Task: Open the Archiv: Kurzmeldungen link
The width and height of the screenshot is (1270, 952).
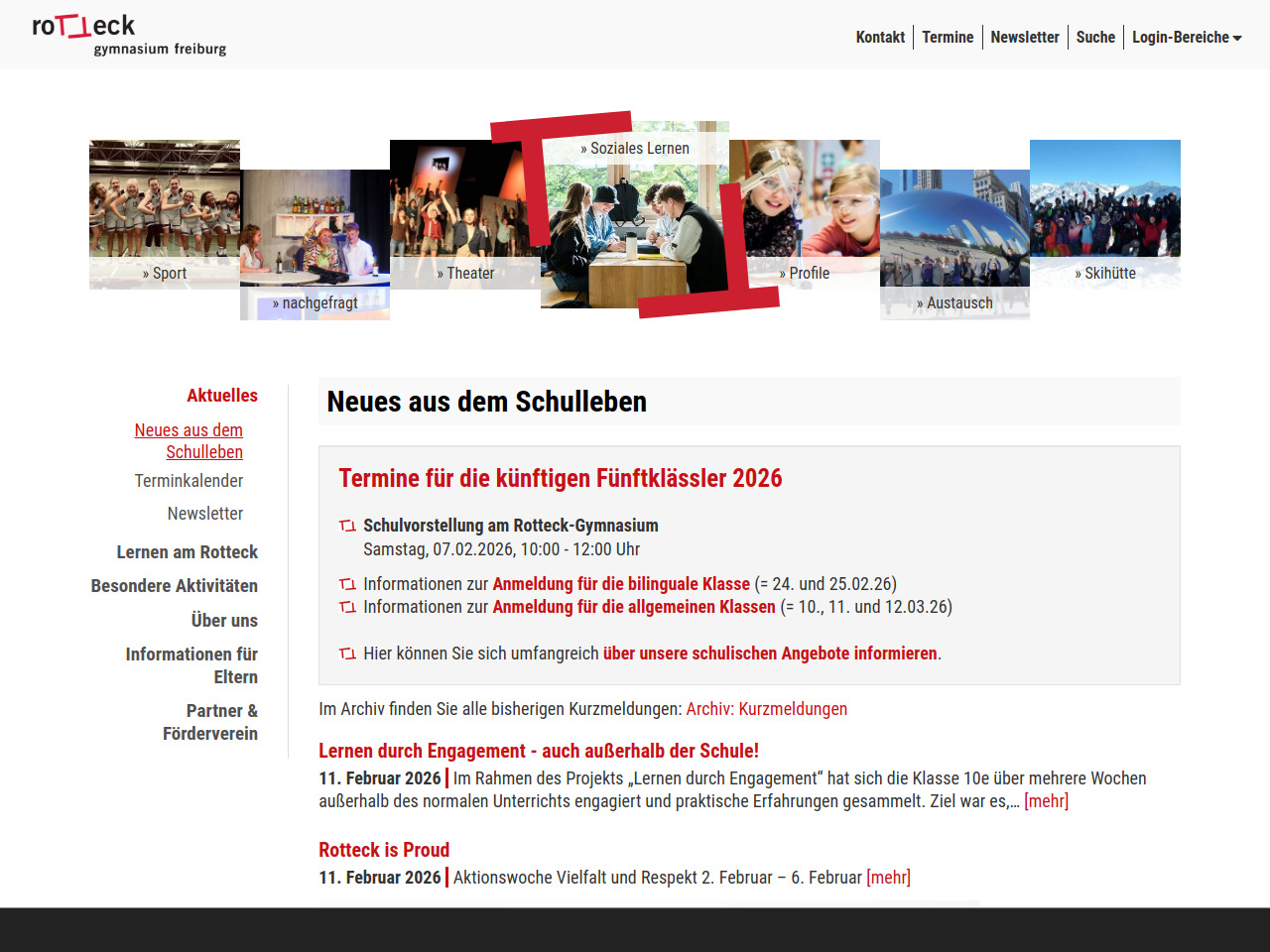Action: (x=766, y=709)
